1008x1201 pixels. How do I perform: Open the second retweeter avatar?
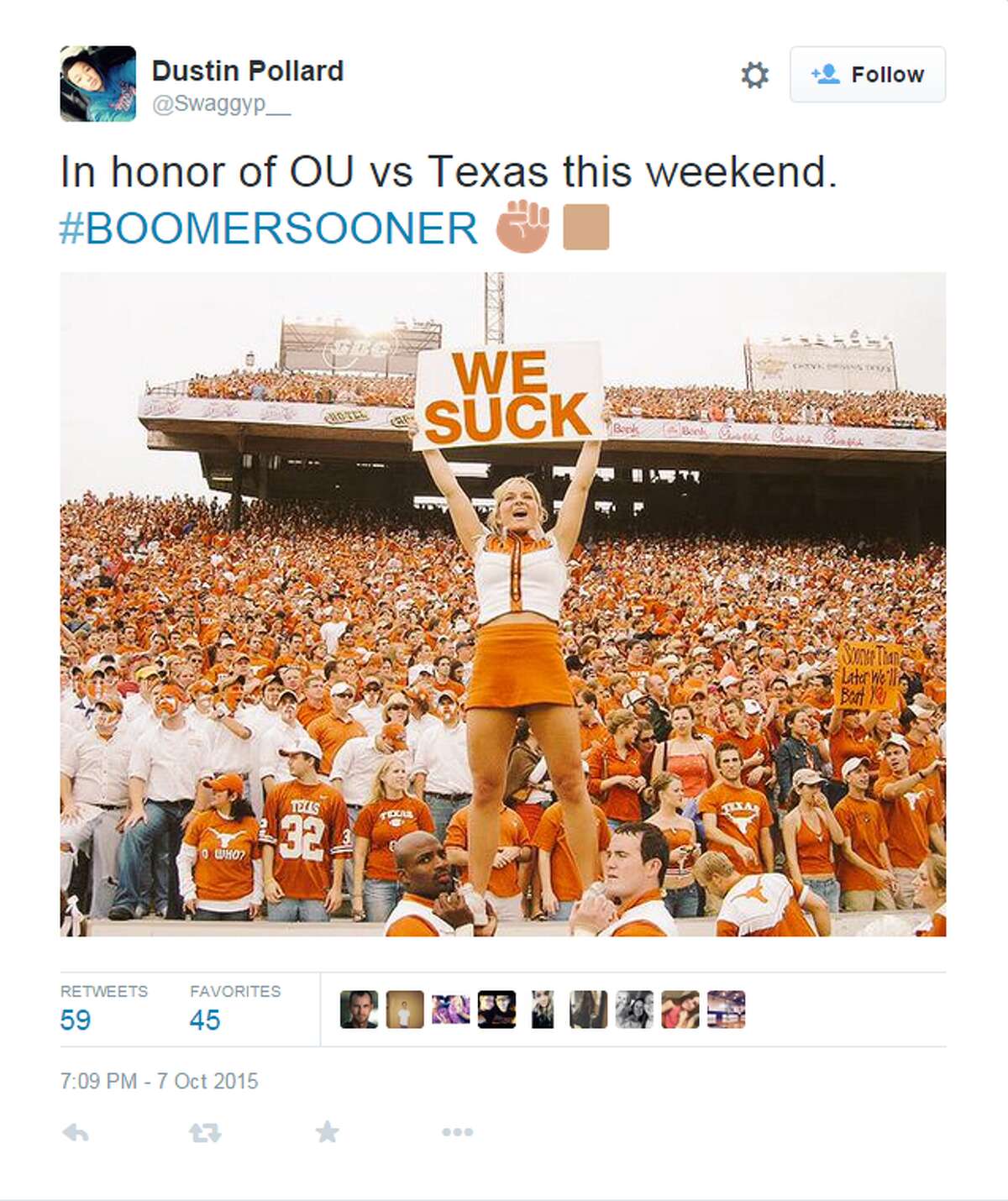tap(405, 1010)
